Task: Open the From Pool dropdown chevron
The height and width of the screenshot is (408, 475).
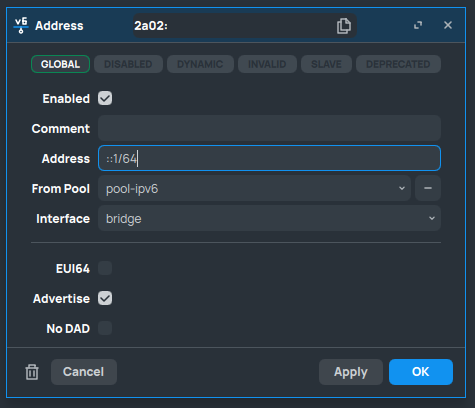Action: [402, 188]
